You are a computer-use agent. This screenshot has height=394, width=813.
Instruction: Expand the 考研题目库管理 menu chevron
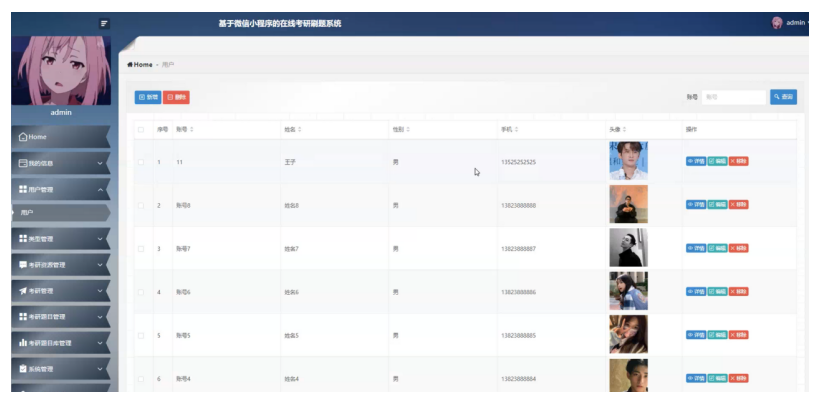[x=100, y=343]
